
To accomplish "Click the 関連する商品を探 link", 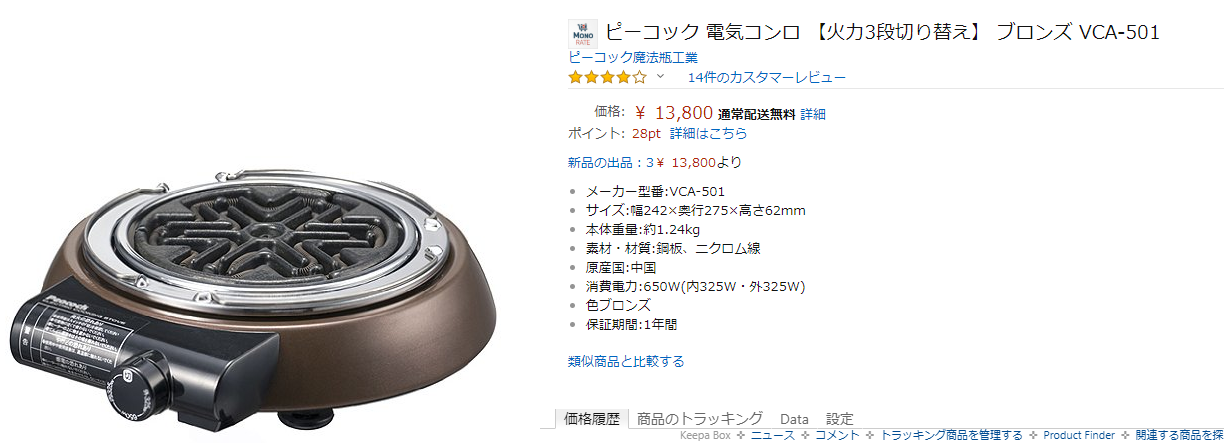I will [1179, 435].
